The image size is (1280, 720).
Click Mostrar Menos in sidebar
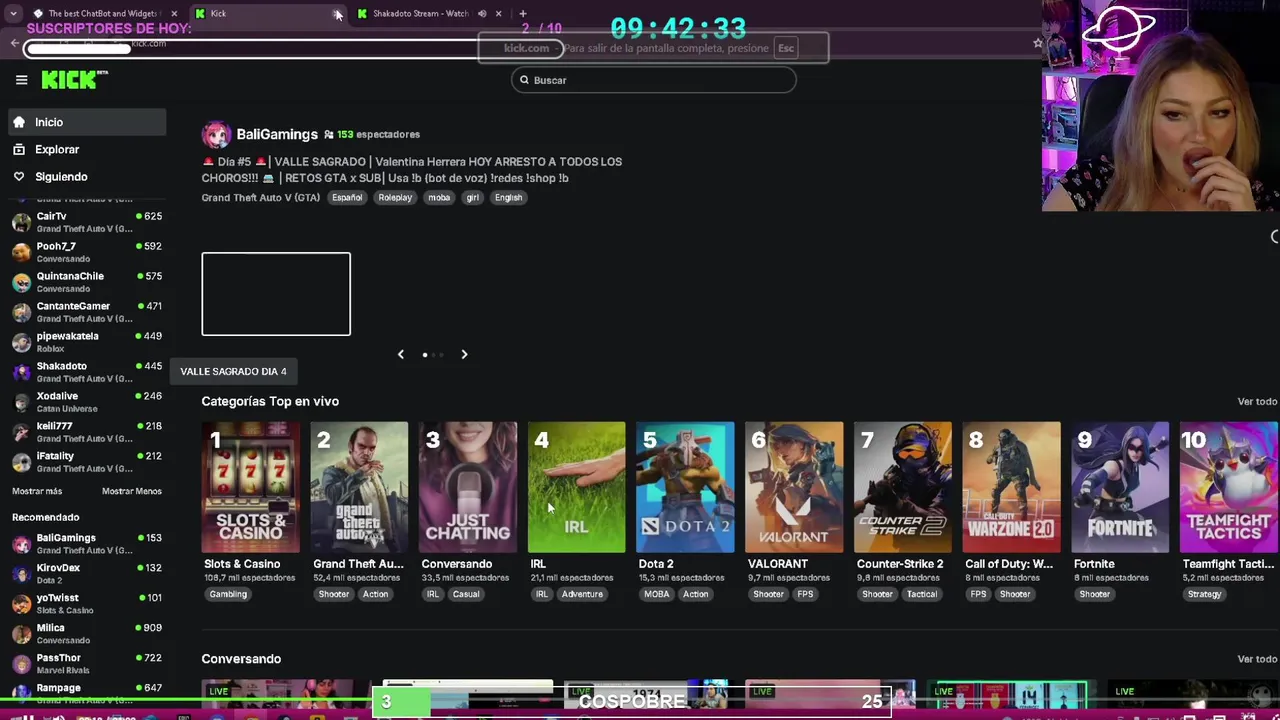click(132, 491)
